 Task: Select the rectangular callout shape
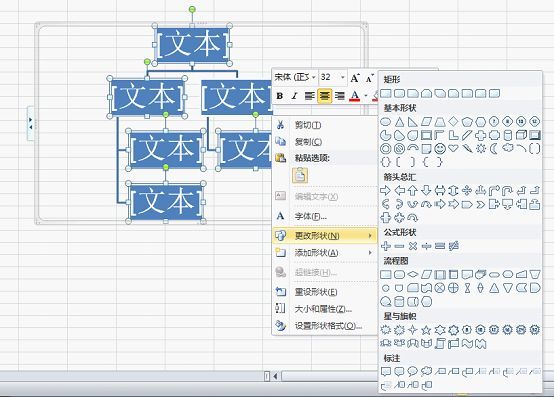385,371
